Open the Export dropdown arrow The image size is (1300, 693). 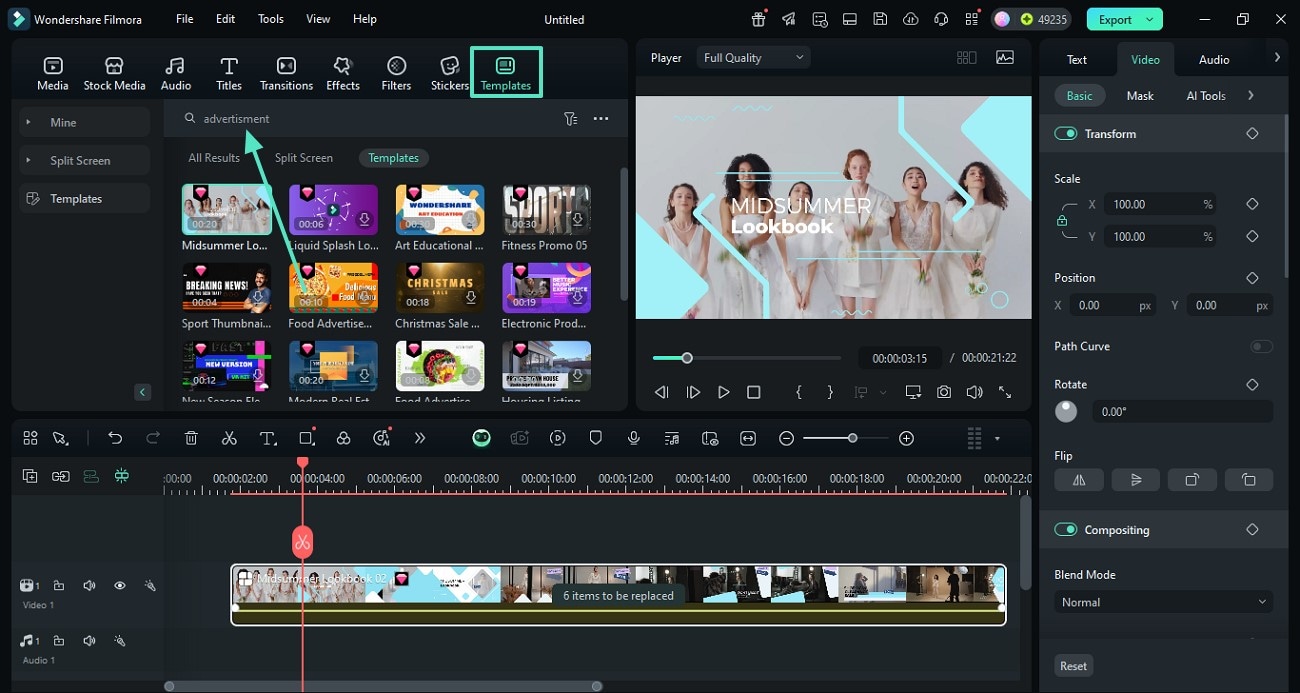1150,19
